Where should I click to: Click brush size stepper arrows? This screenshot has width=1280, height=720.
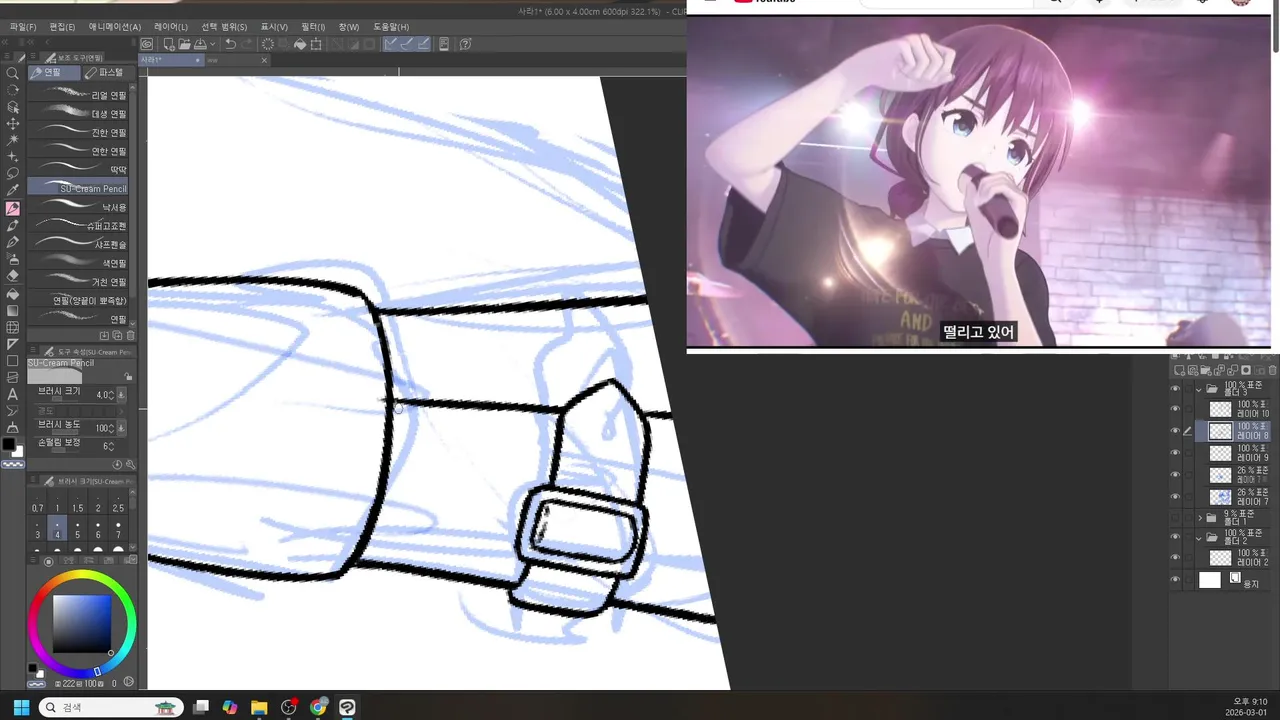pyautogui.click(x=113, y=395)
